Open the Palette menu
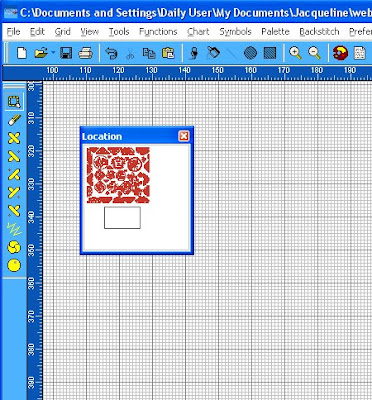 (x=275, y=32)
